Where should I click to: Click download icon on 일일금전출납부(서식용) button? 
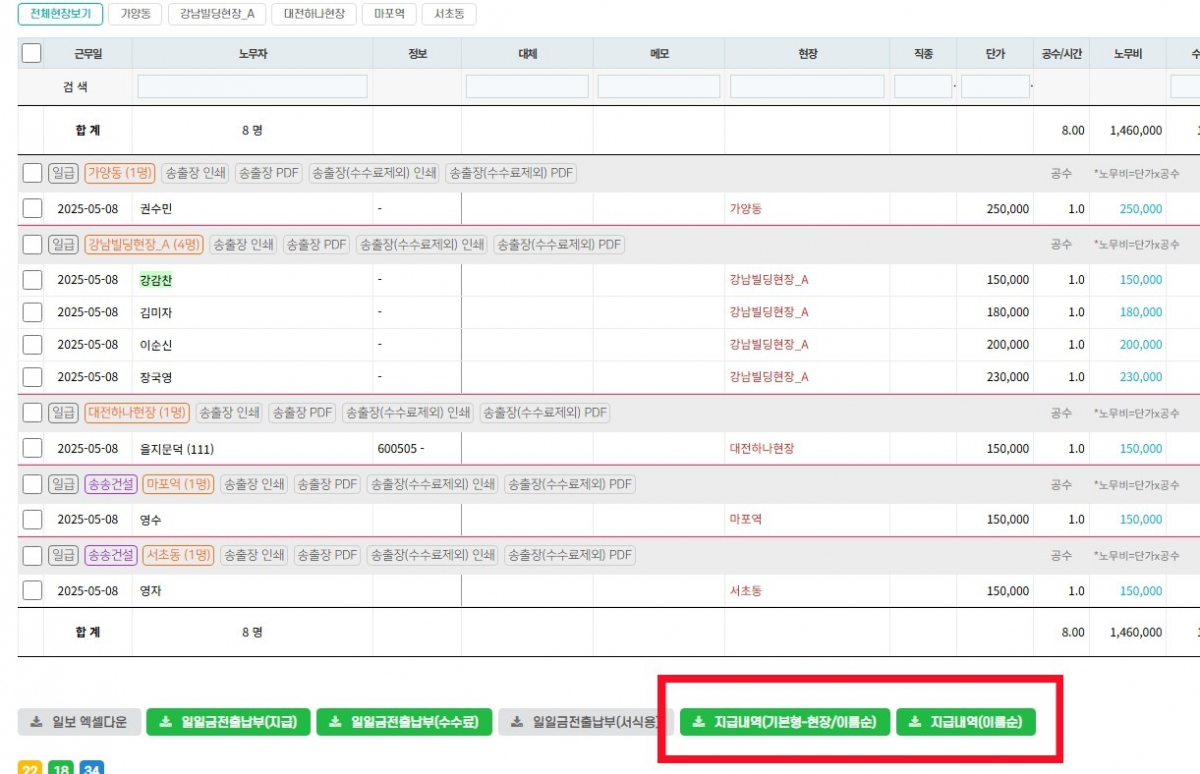(517, 723)
